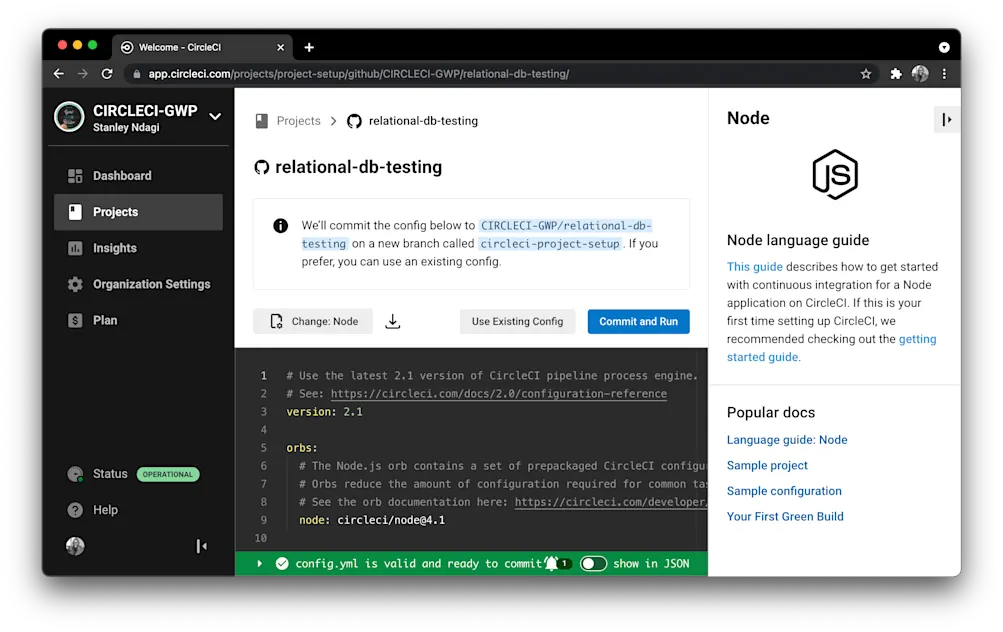Open the notification bell on the validation bar
1003x632 pixels.
pos(549,563)
